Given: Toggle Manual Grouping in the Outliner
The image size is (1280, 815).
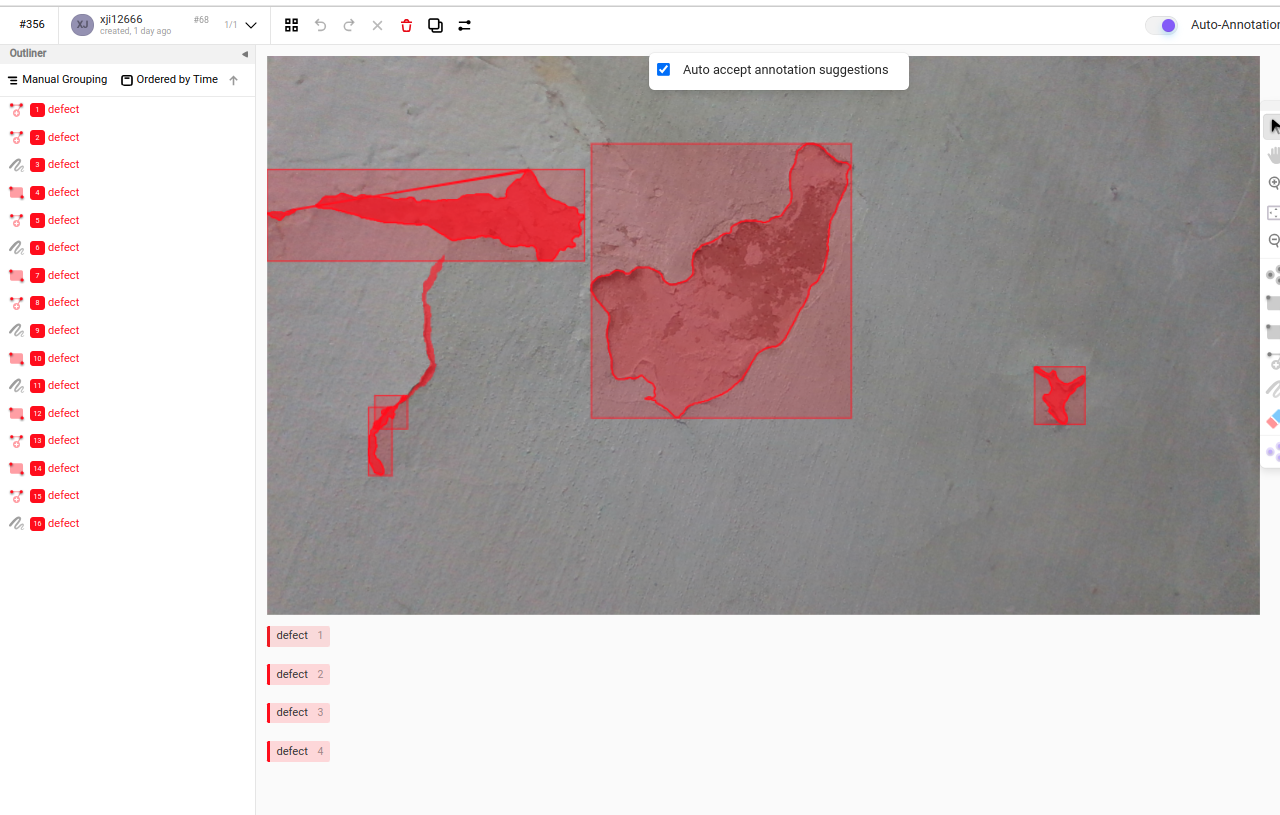Looking at the screenshot, I should click(x=56, y=79).
